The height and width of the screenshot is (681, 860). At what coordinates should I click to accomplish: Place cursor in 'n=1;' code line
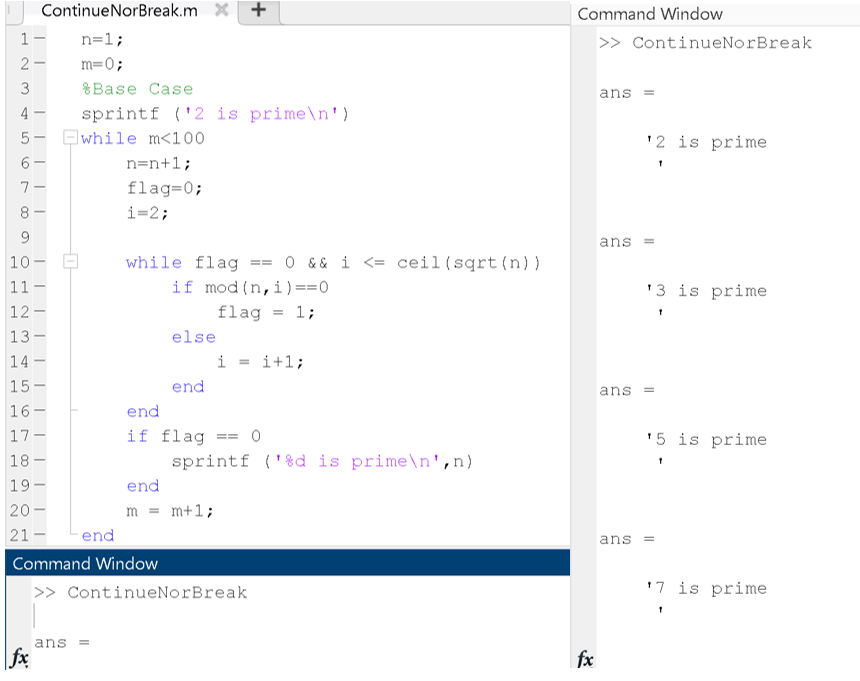tap(103, 39)
